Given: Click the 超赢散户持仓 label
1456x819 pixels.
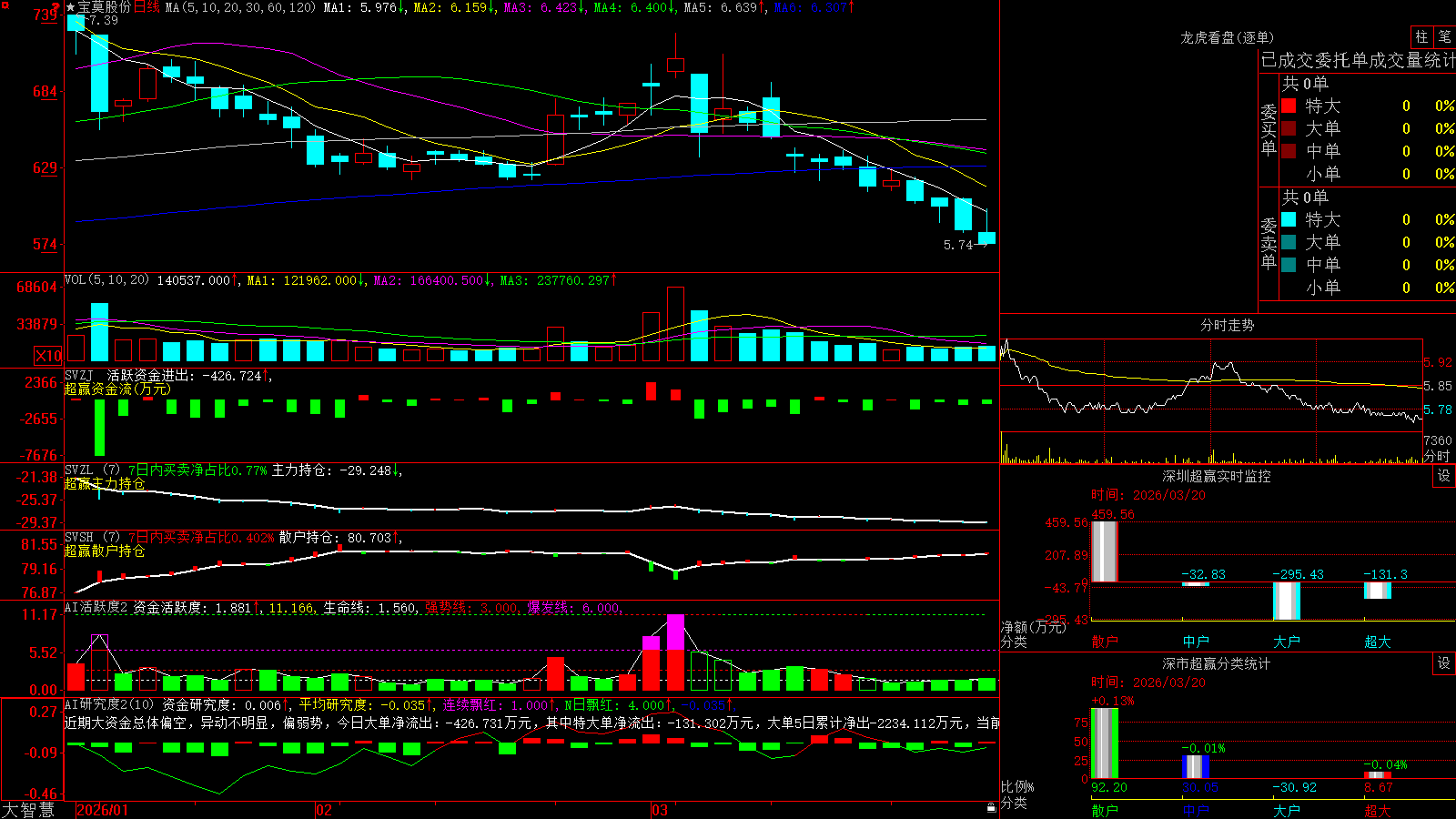Looking at the screenshot, I should click(x=105, y=551).
